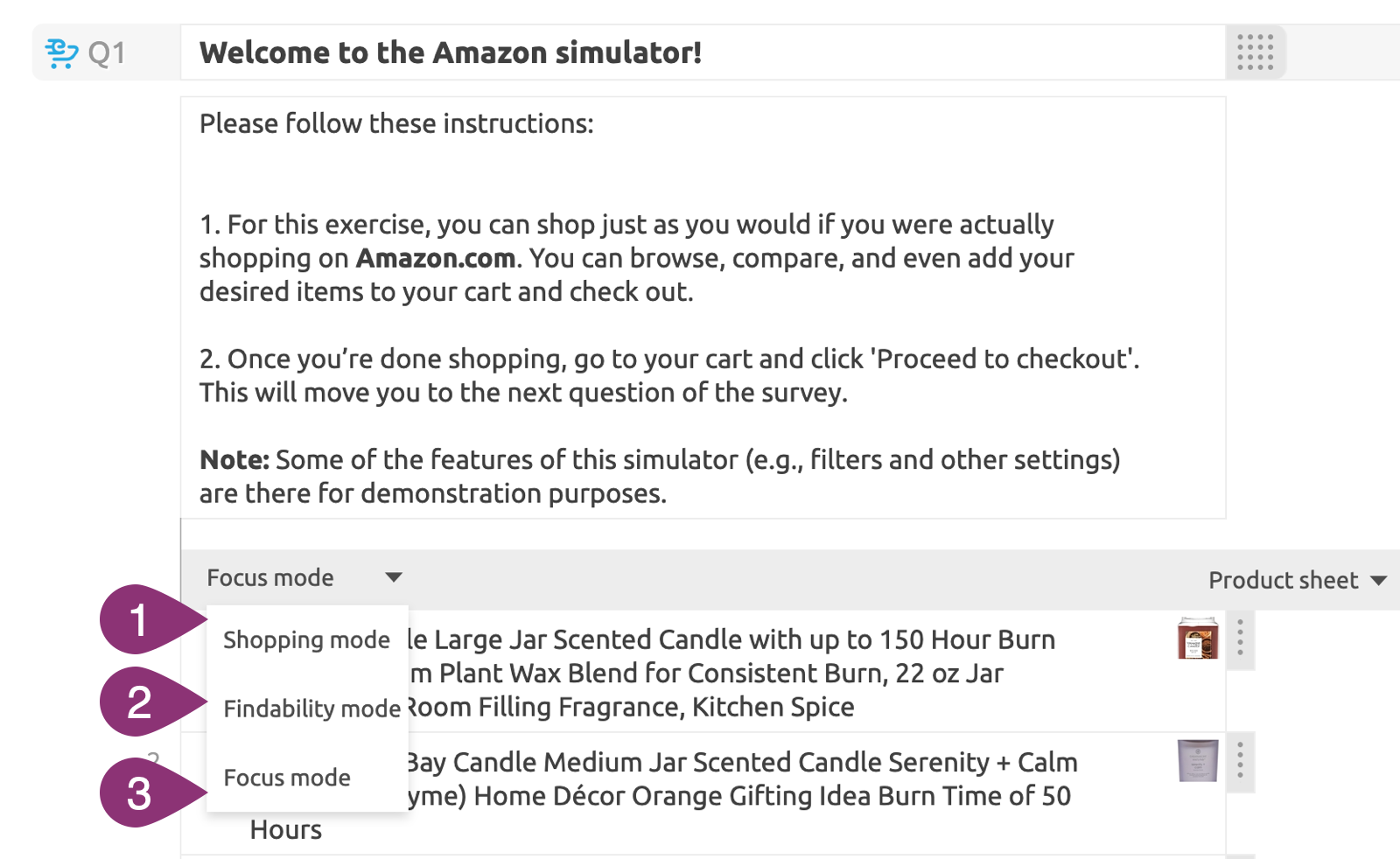Image resolution: width=1400 pixels, height=859 pixels.
Task: Pick Focus mode option in the open list
Action: pos(287,778)
